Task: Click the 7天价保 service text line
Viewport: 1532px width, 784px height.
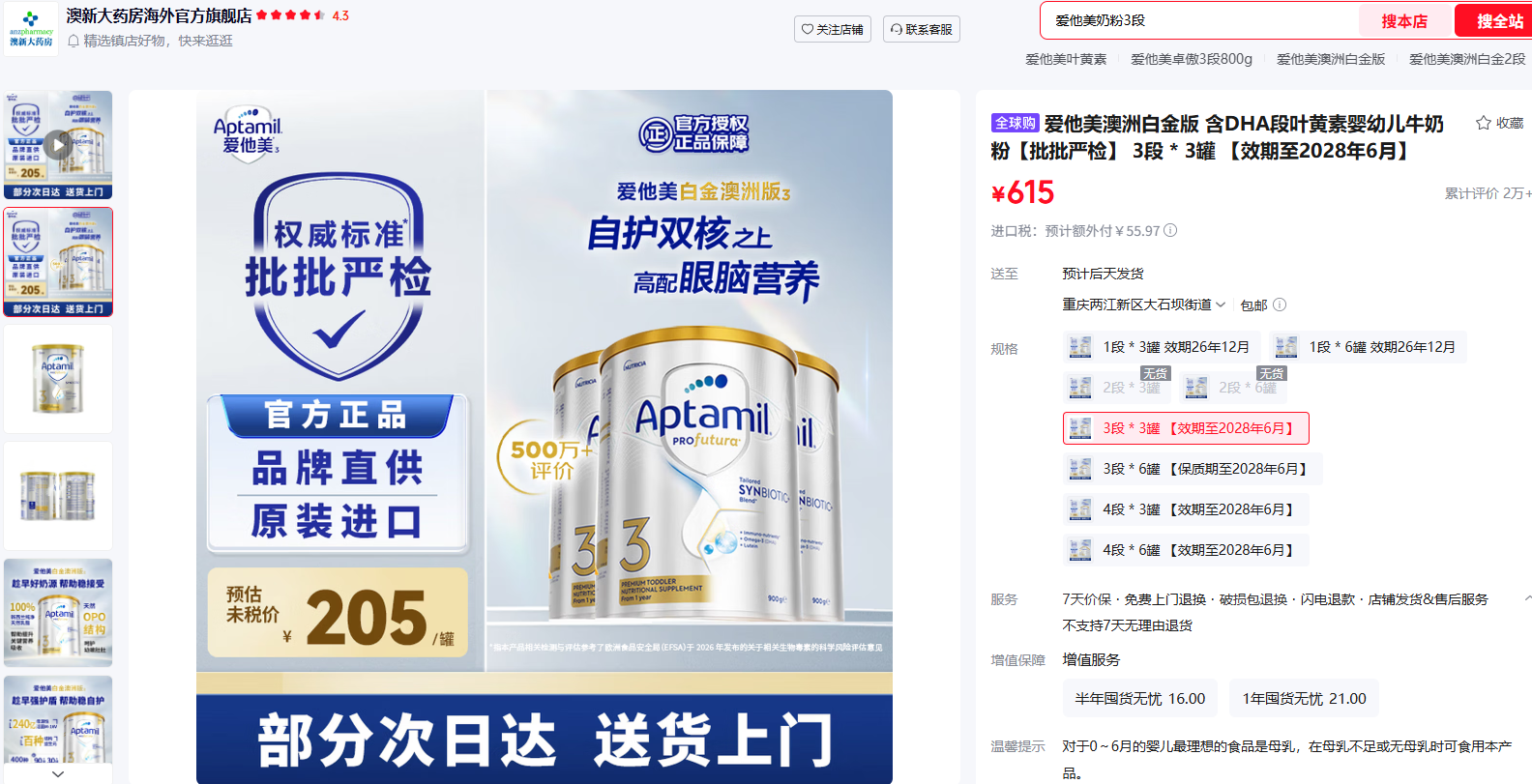Action: coord(1275,599)
